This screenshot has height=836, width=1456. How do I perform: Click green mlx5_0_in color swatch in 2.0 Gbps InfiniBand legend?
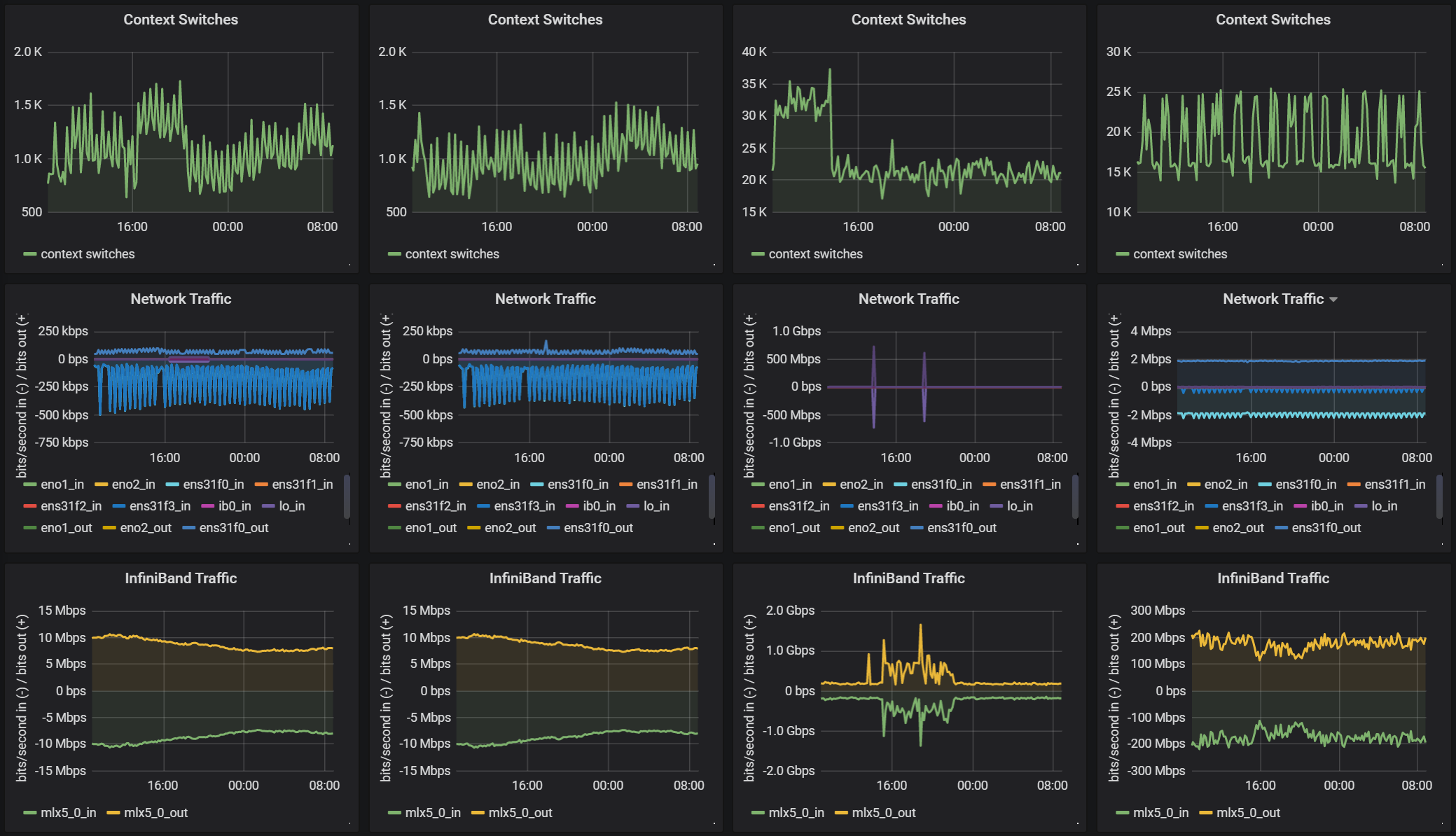[757, 813]
